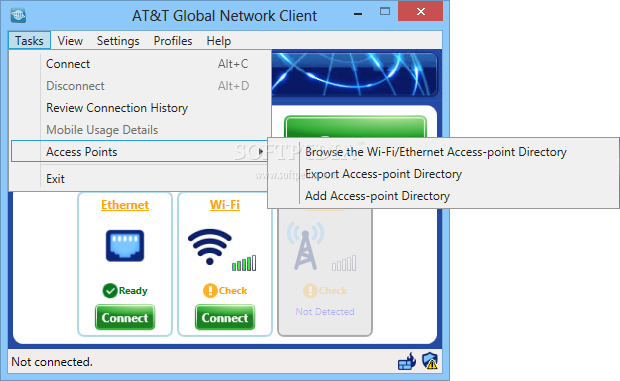Click the cellular tower icon
This screenshot has height=381, width=620.
305,246
